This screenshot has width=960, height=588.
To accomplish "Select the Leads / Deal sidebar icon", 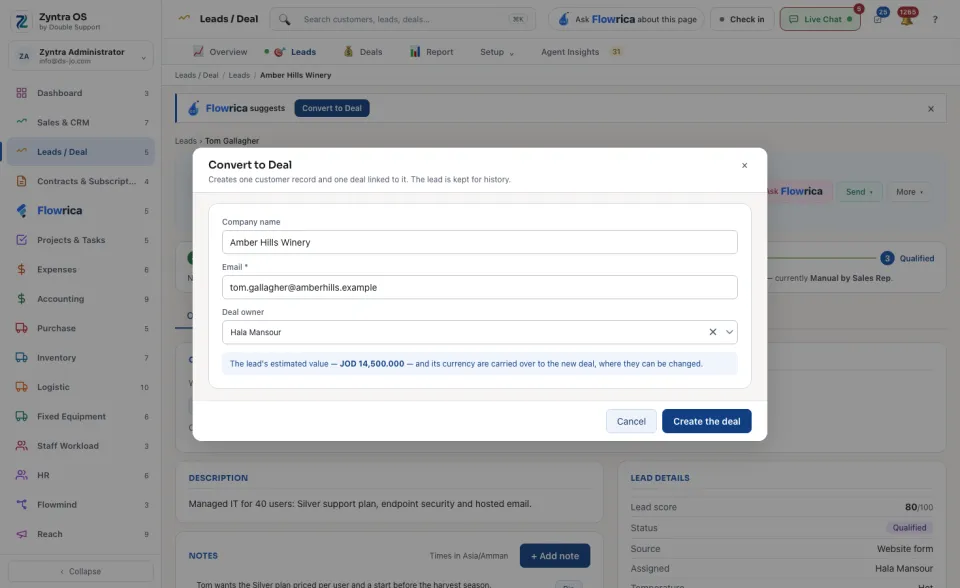I will (x=21, y=151).
